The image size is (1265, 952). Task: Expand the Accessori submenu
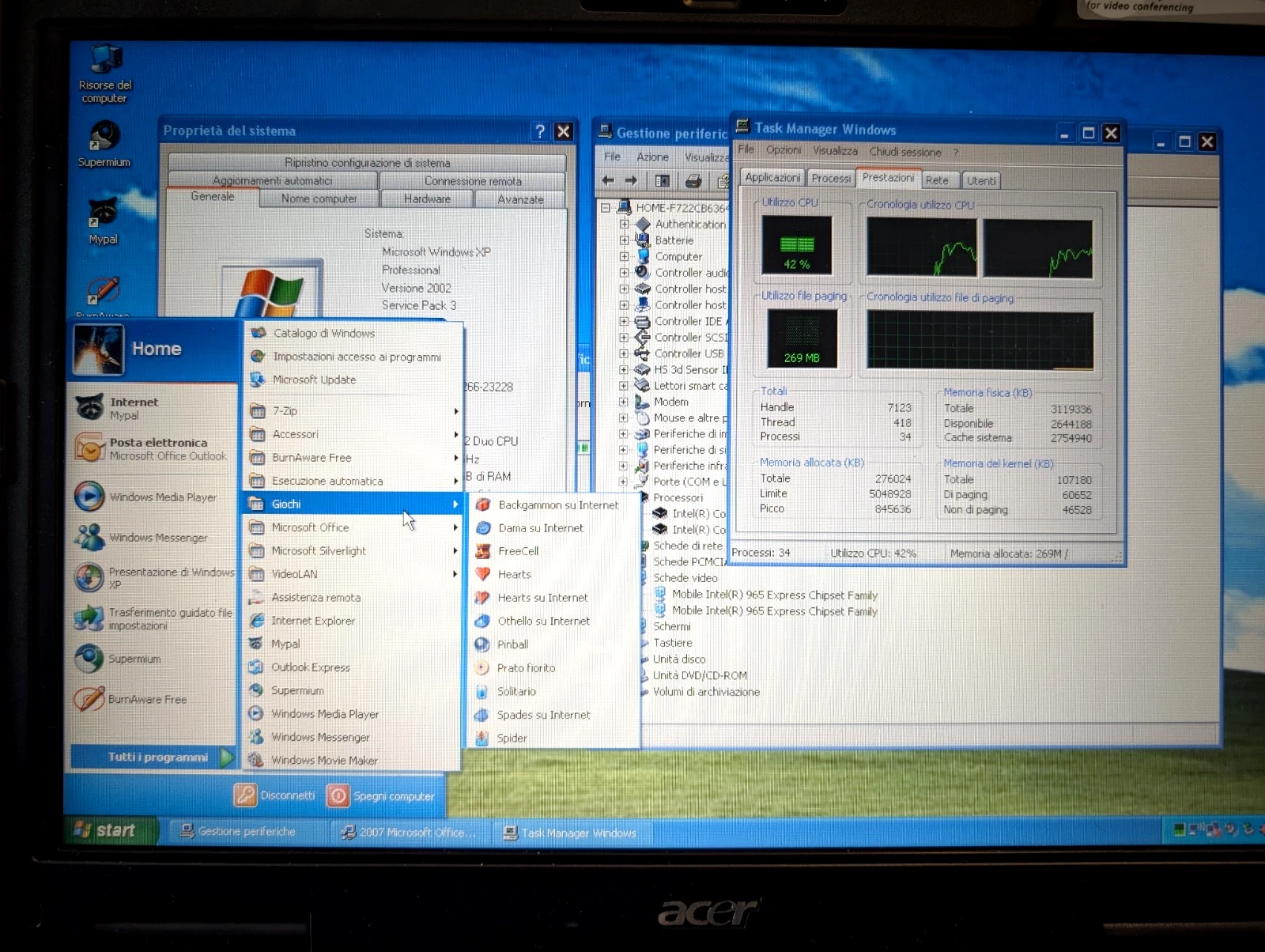pos(353,434)
